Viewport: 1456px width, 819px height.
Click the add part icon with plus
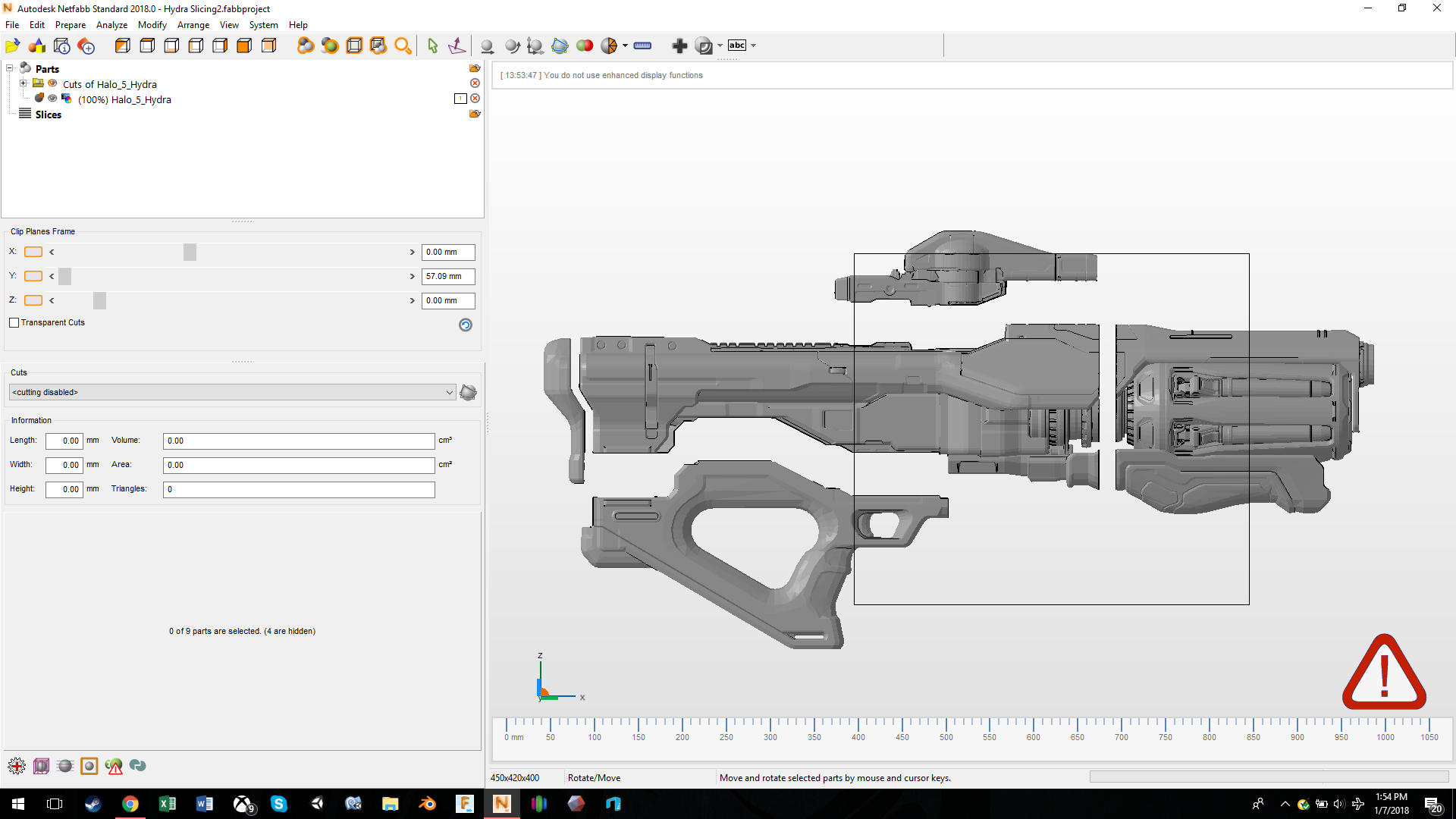point(86,46)
